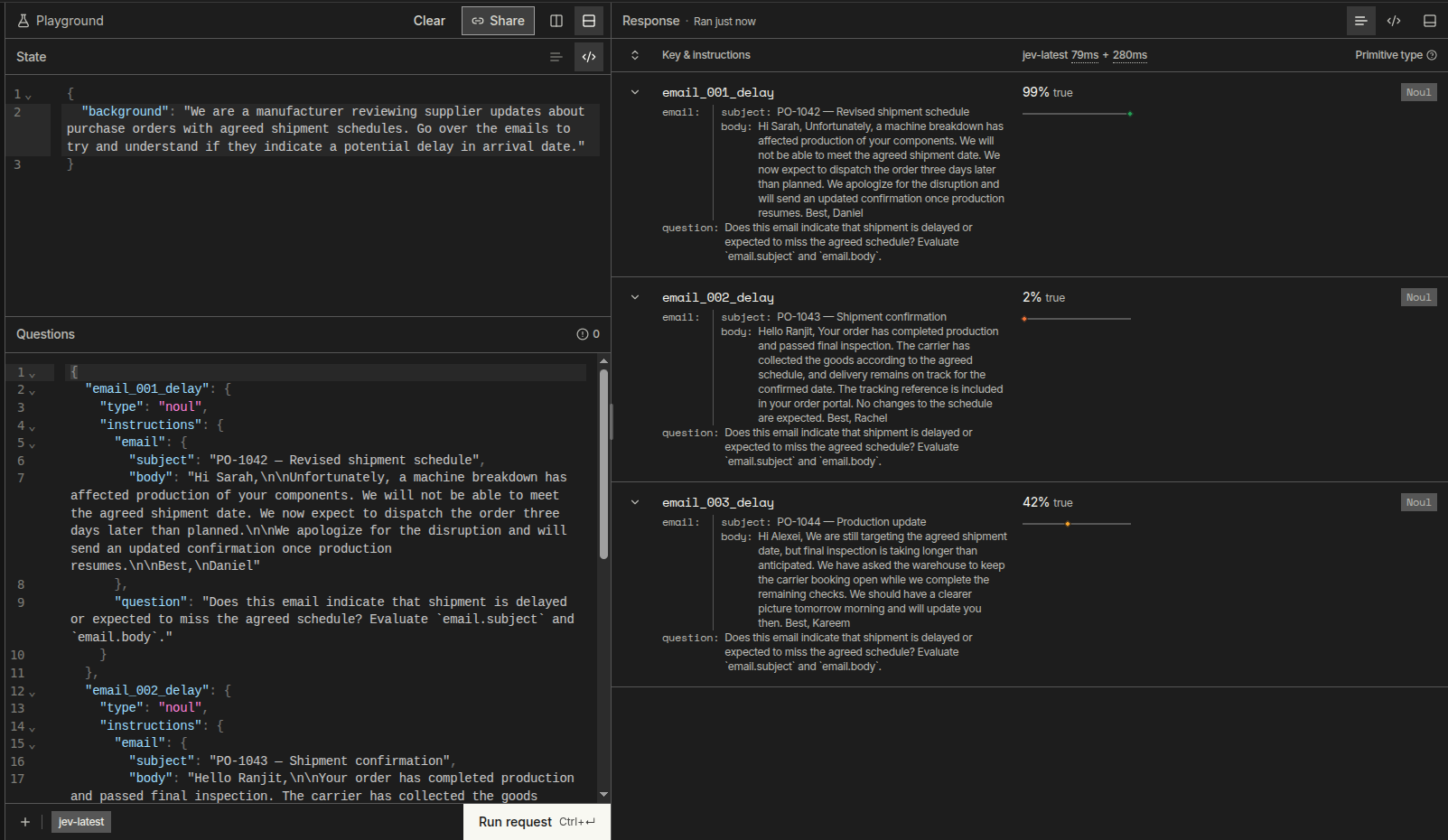Click the "Ran just now" status text
The image size is (1448, 840).
pos(724,22)
